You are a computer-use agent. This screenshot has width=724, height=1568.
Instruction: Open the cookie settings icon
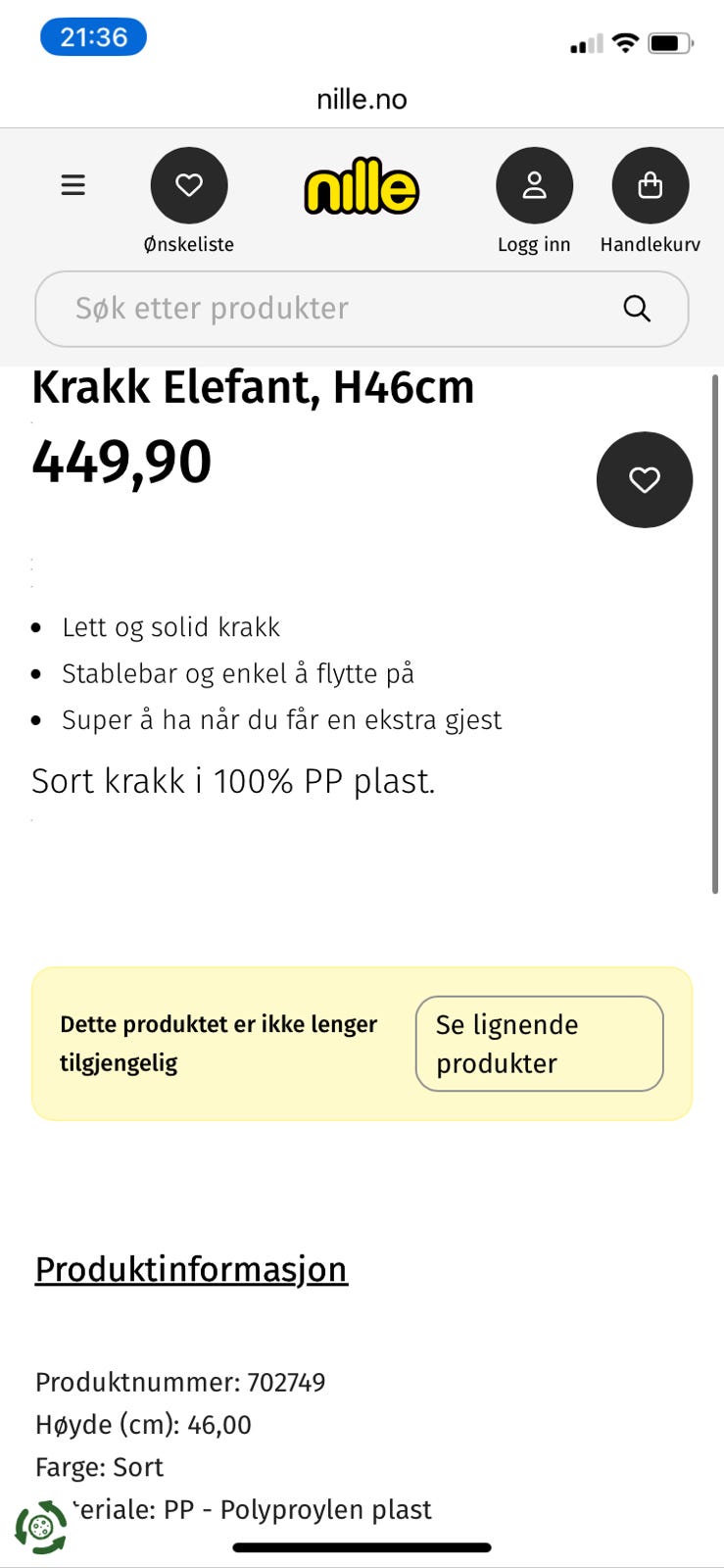[x=40, y=1526]
